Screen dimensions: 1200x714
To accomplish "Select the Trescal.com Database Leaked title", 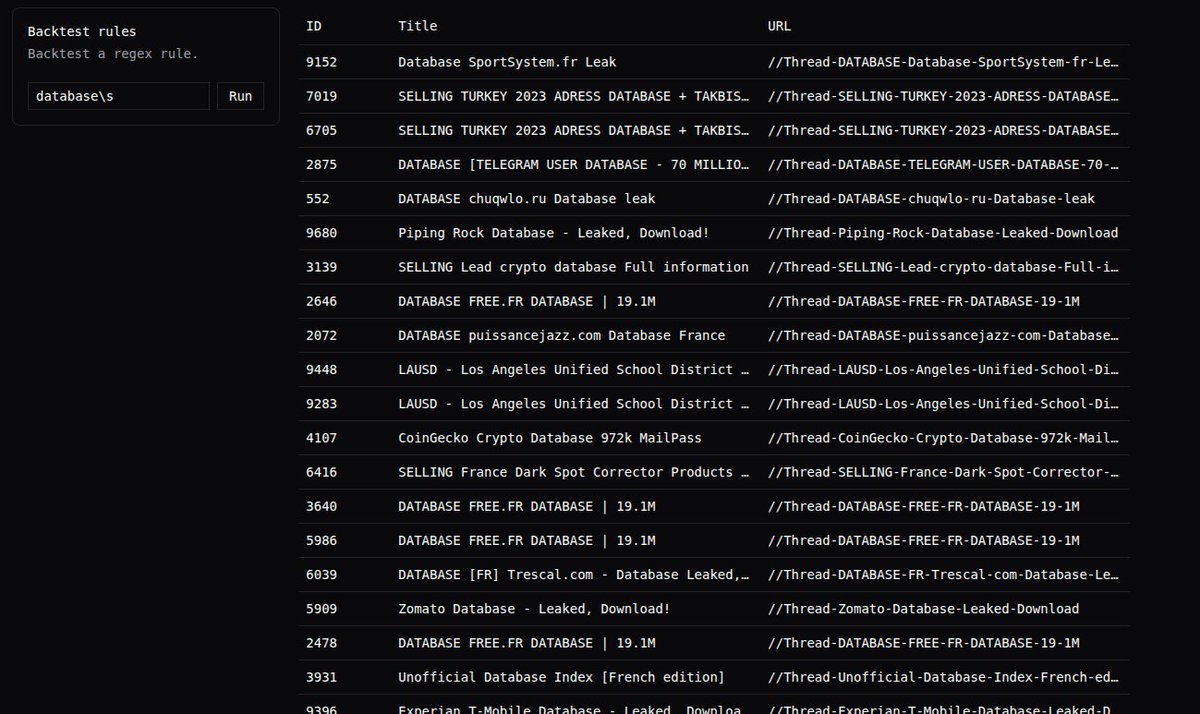I will [x=574, y=575].
